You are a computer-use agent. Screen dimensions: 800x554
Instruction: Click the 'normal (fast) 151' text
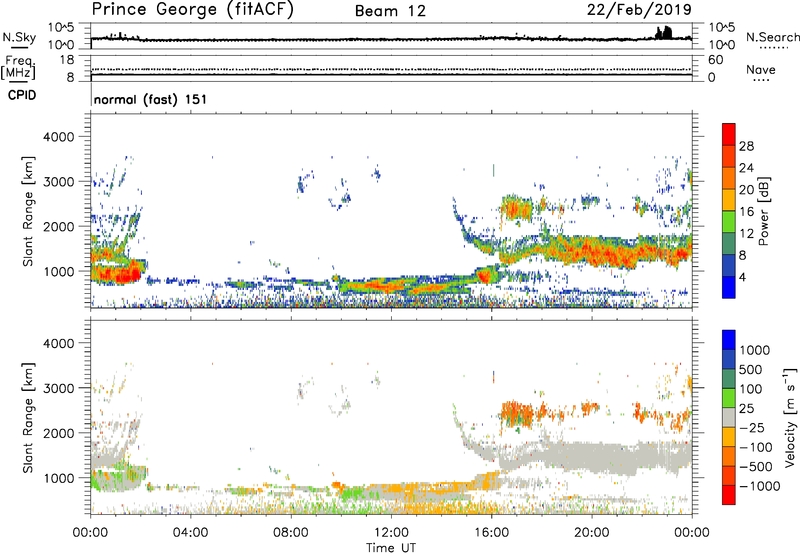(150, 99)
